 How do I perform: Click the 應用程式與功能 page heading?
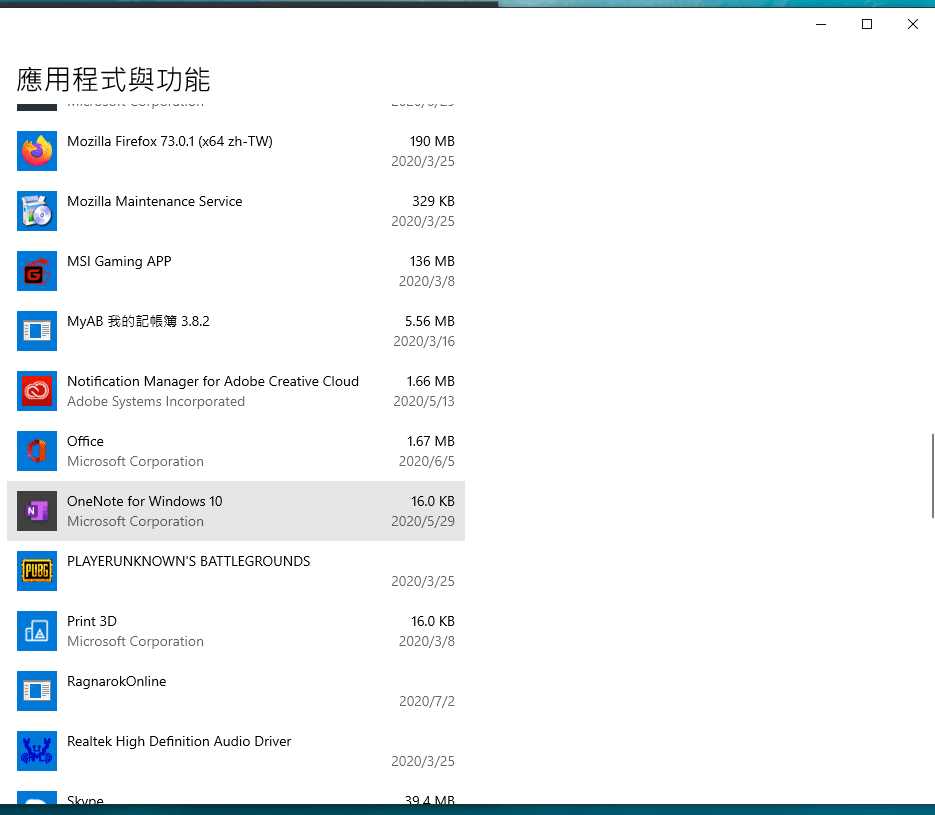coord(113,79)
